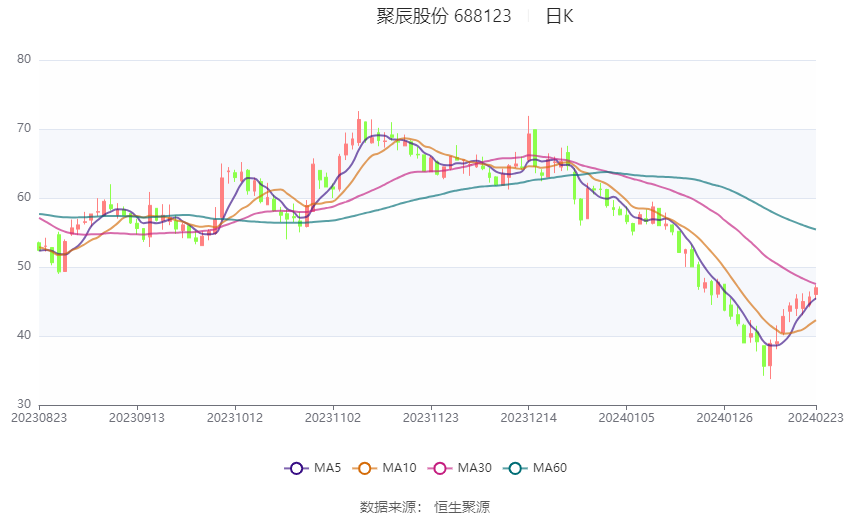
Task: Click the data source text 恒生聚源
Action: click(x=462, y=507)
